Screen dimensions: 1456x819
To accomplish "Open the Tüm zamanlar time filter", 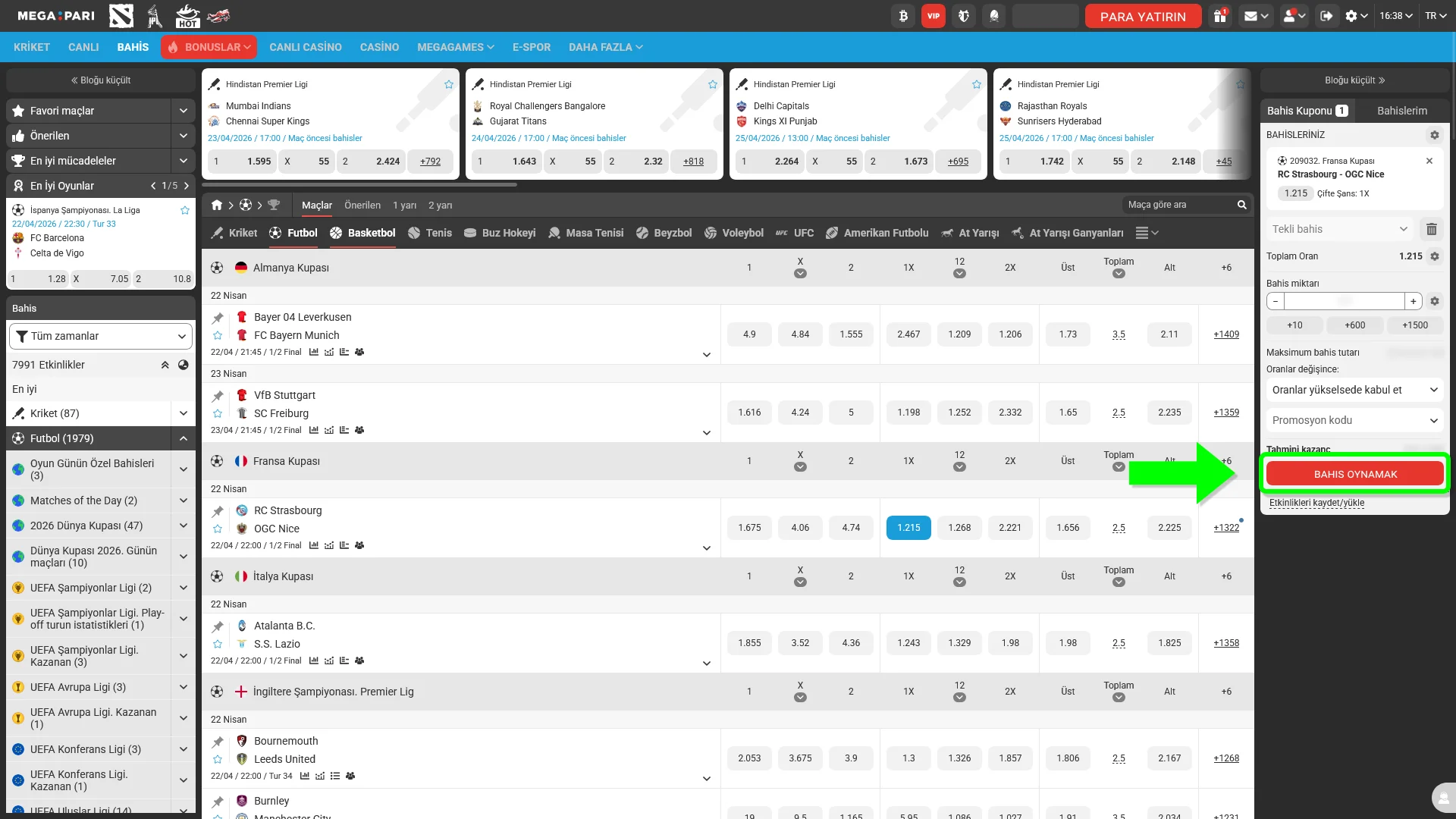I will pos(101,336).
